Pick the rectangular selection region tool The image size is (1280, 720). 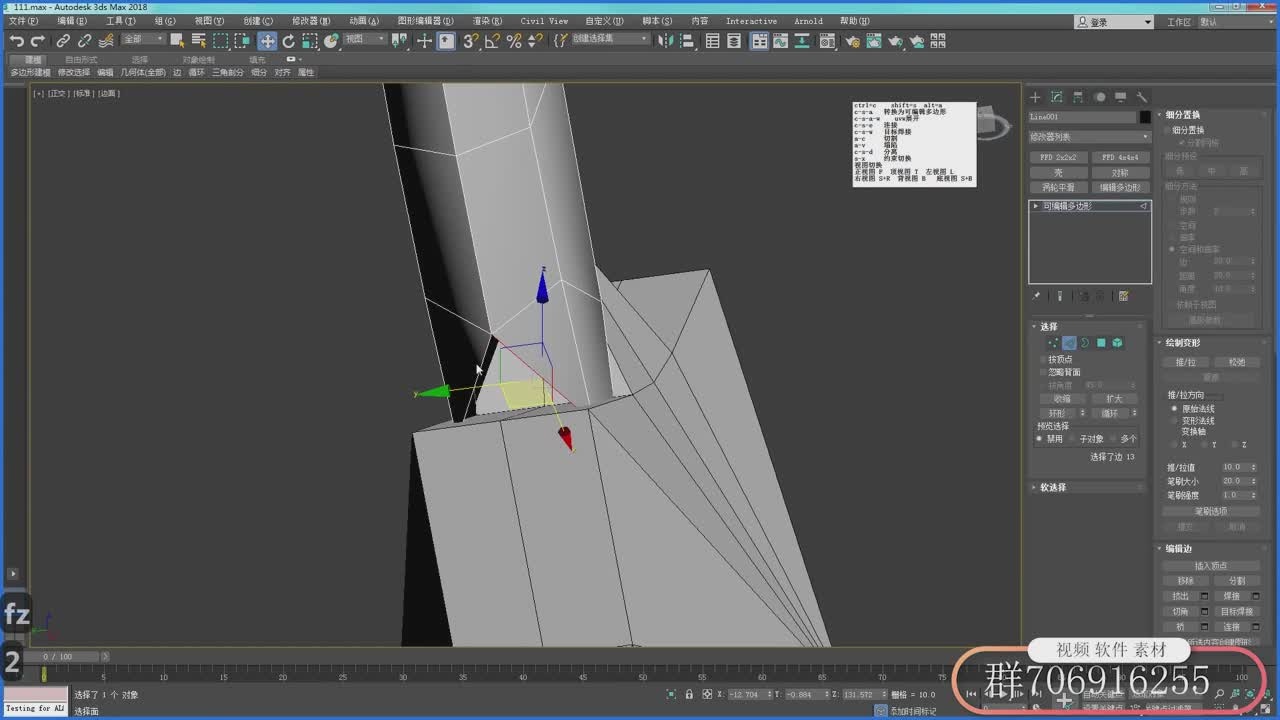tap(220, 41)
